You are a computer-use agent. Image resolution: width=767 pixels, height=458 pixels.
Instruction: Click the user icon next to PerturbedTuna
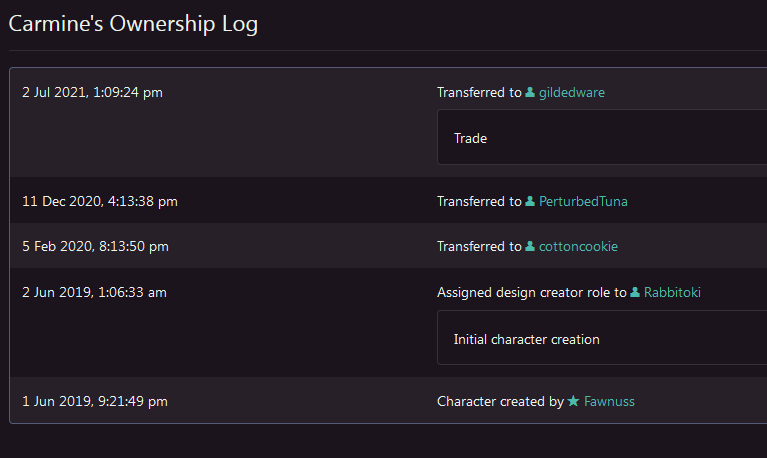[x=530, y=202]
